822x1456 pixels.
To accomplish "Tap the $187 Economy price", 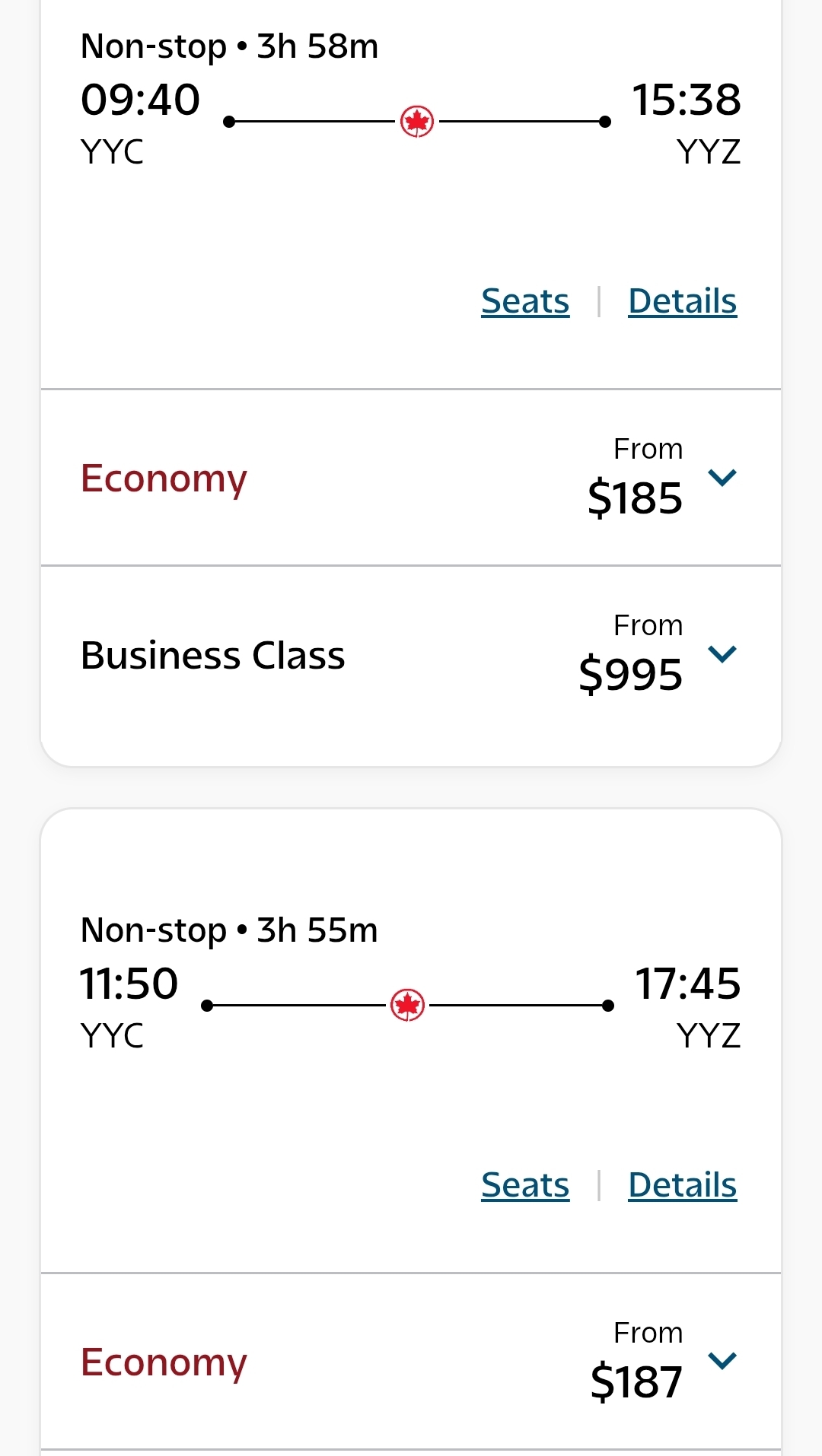I will pyautogui.click(x=636, y=1383).
